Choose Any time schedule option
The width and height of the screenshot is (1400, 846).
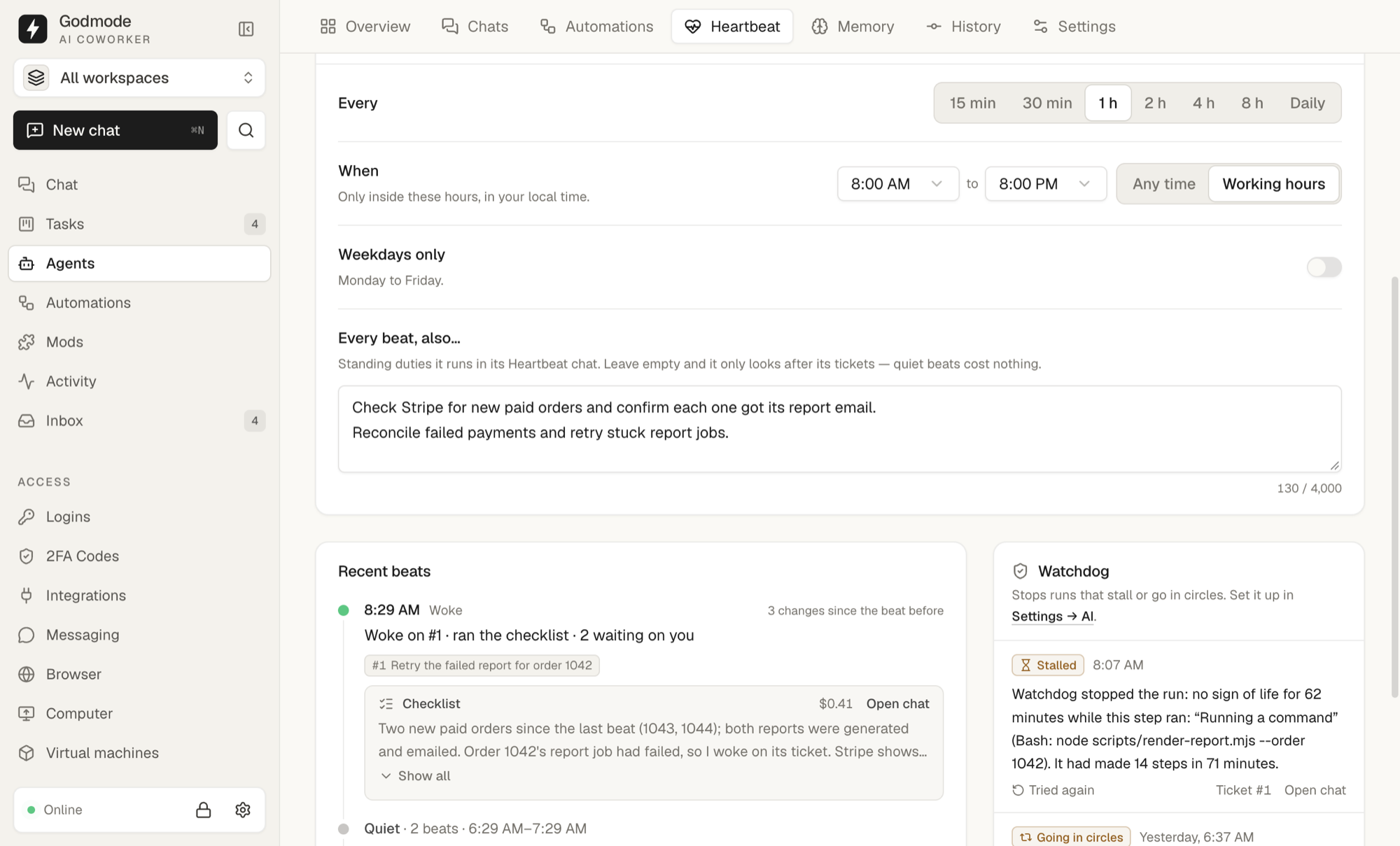(1163, 184)
